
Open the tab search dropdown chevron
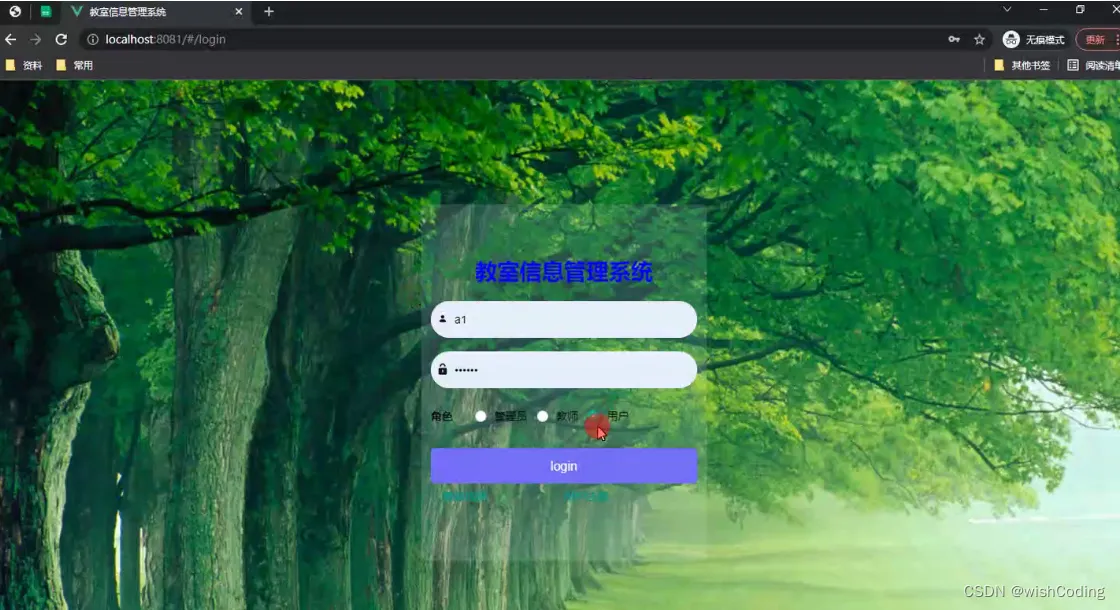(x=1007, y=9)
